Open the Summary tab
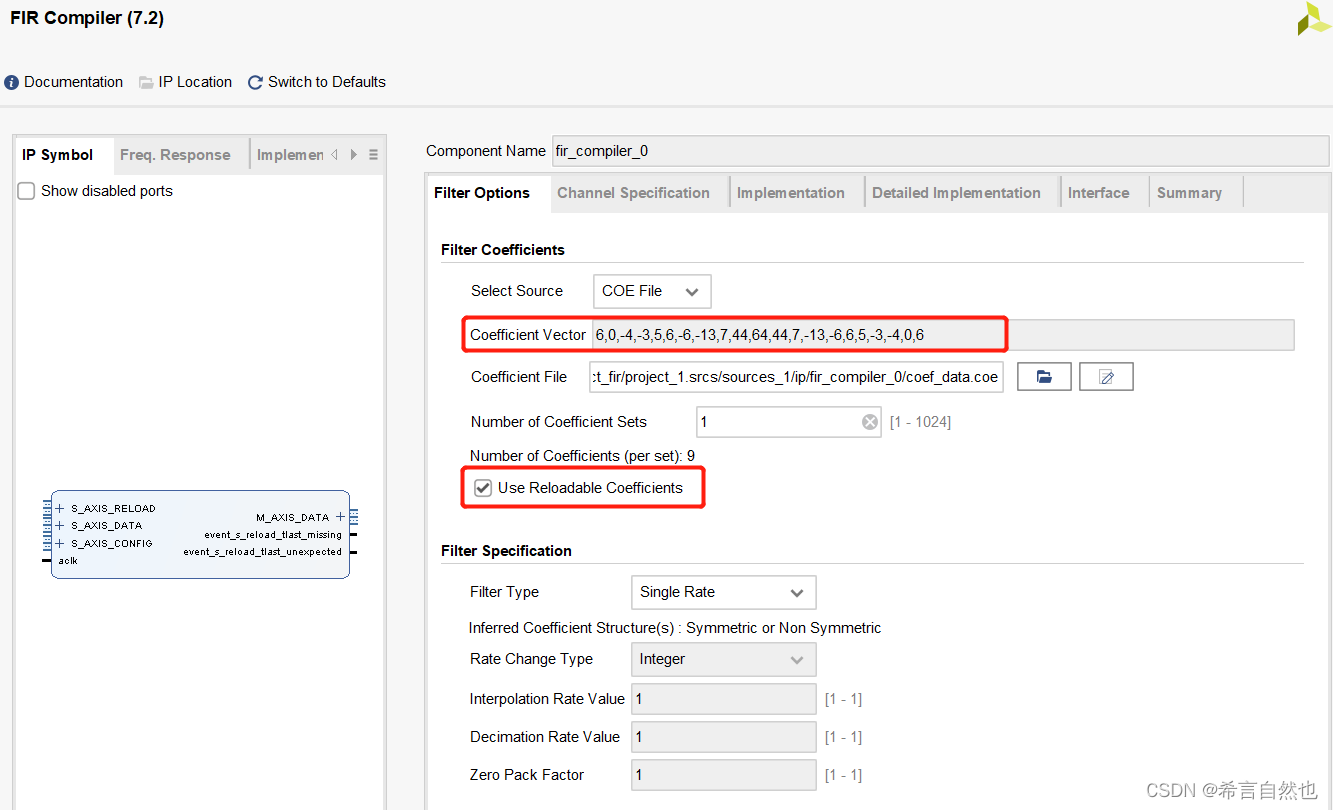Image resolution: width=1333 pixels, height=810 pixels. [x=1189, y=193]
